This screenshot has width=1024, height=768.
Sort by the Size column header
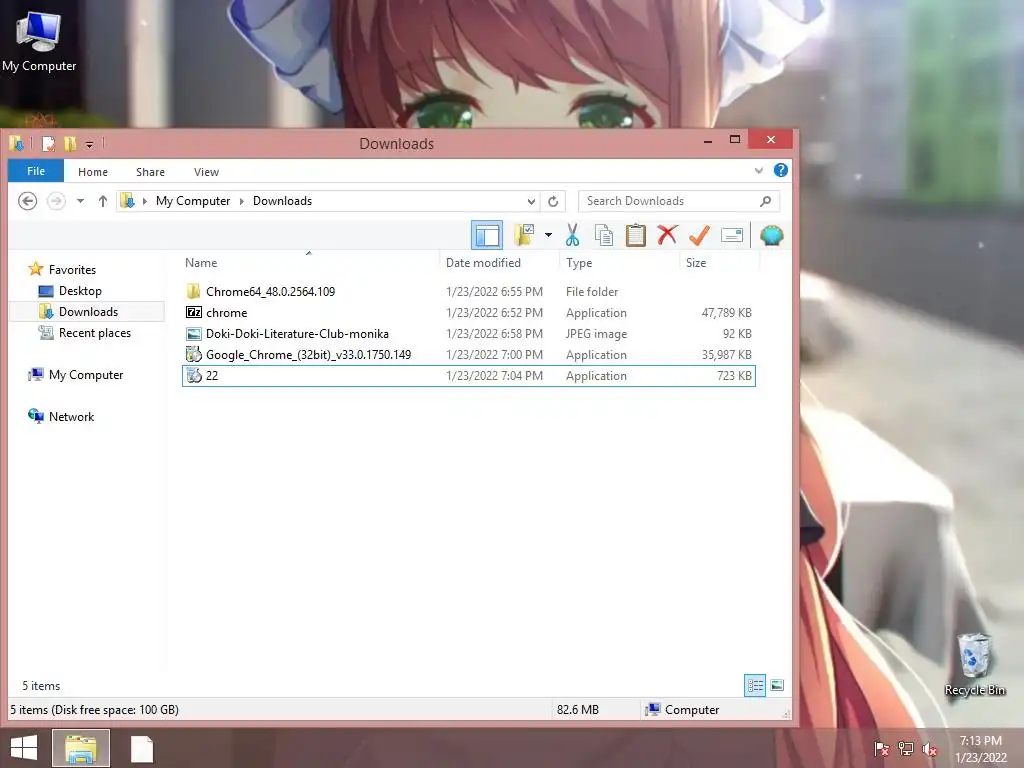click(x=696, y=263)
